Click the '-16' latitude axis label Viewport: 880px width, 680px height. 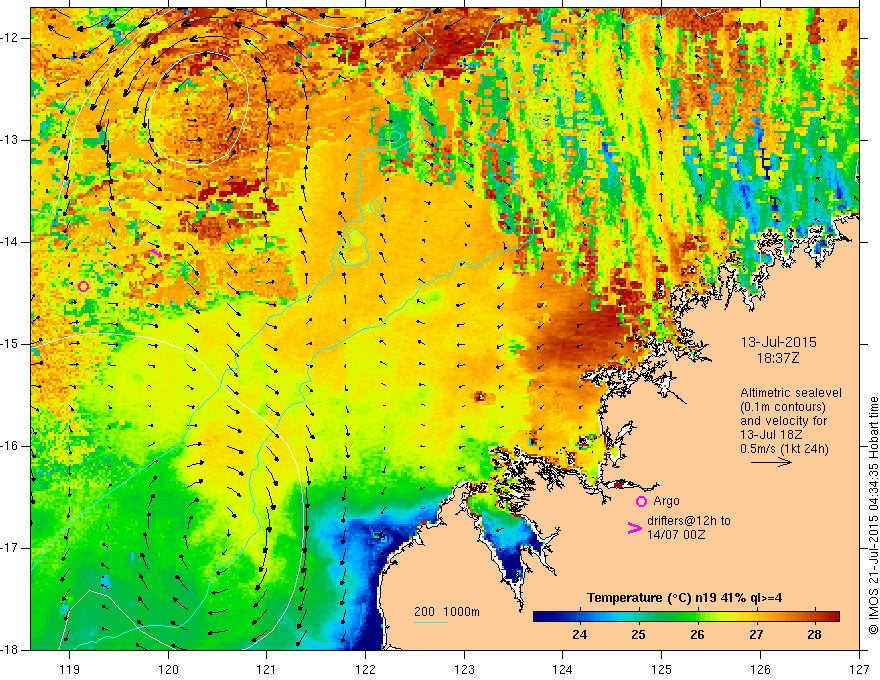(10, 446)
